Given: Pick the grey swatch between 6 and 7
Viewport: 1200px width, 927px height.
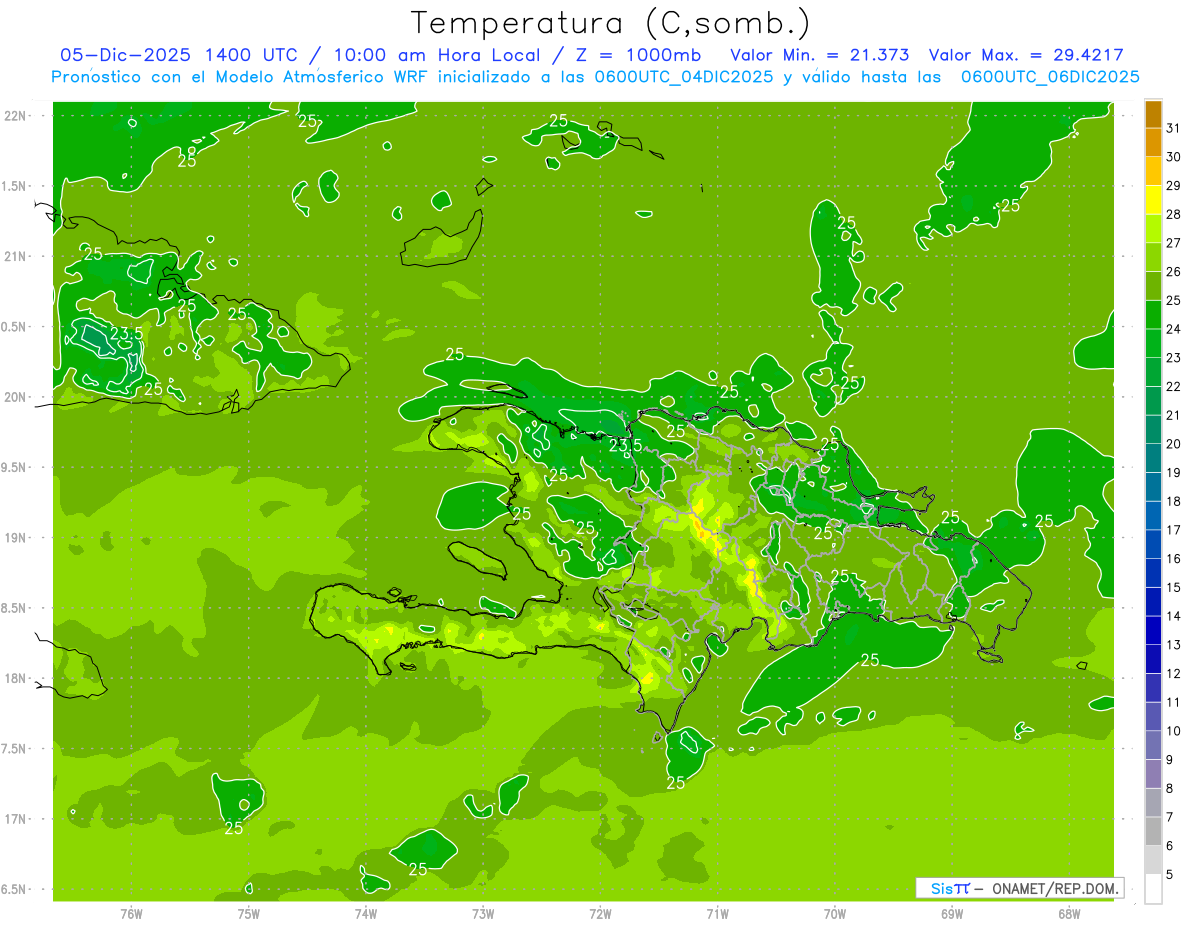Looking at the screenshot, I should point(1153,831).
